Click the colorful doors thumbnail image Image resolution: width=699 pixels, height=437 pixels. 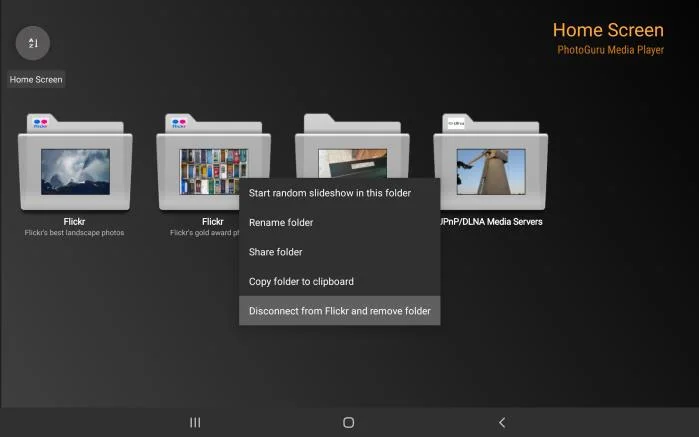point(213,172)
